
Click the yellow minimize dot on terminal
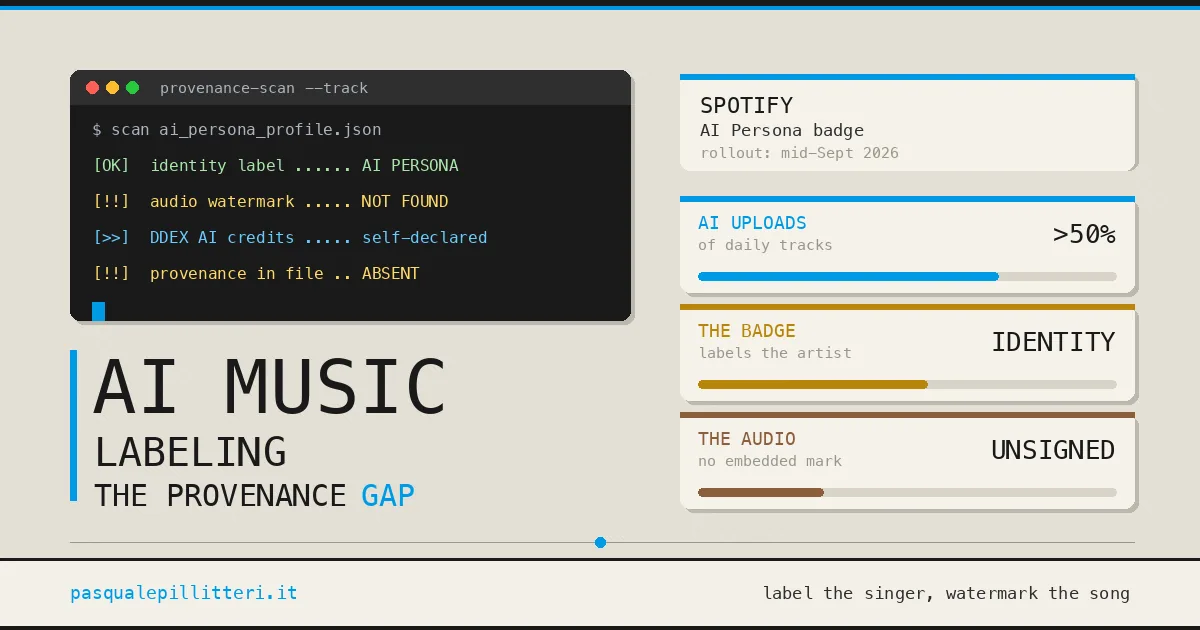pyautogui.click(x=112, y=88)
